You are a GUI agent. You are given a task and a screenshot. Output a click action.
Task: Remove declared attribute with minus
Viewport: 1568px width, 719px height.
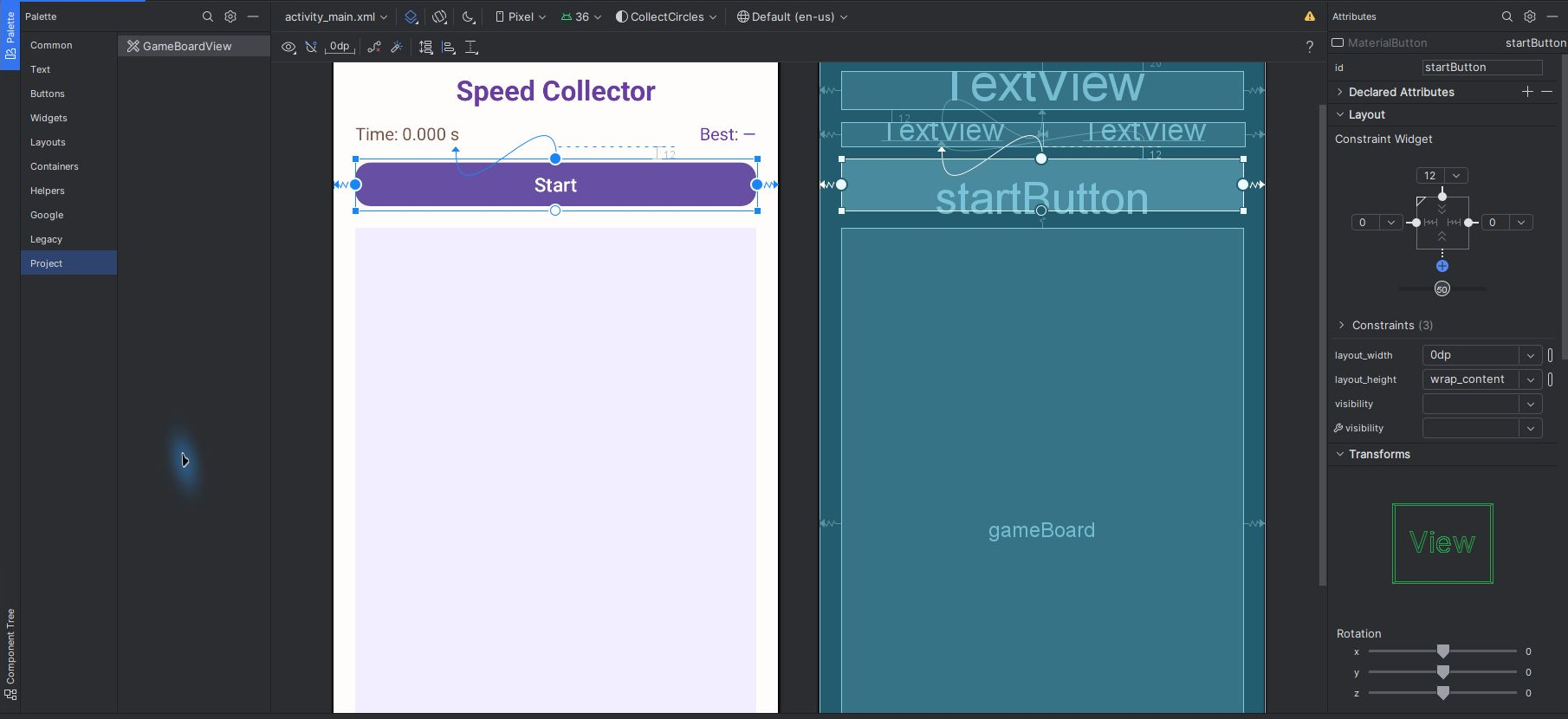pyautogui.click(x=1546, y=92)
